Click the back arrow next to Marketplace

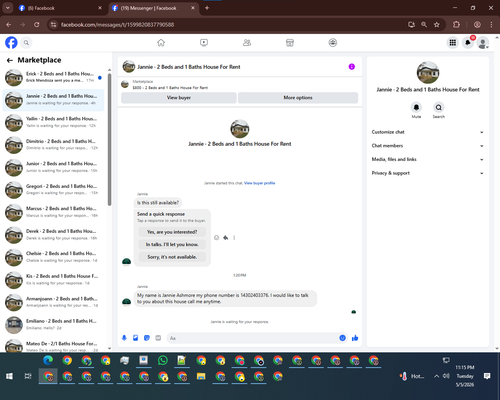point(10,60)
